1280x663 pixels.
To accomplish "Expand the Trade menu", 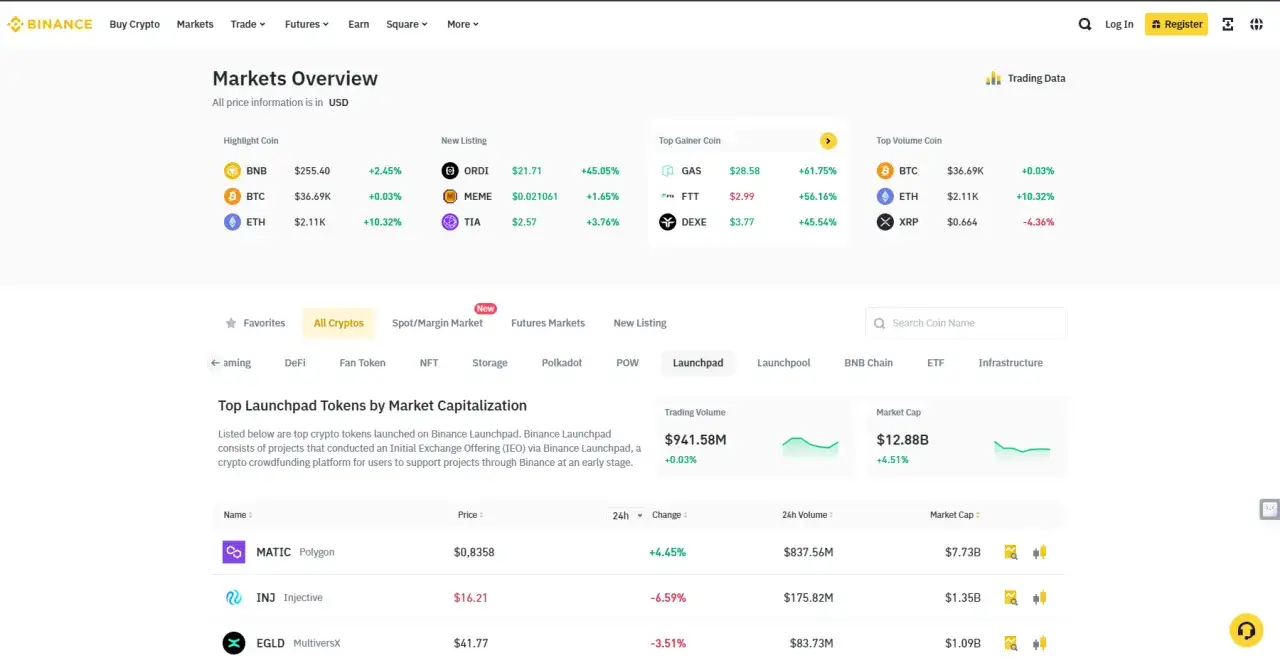I will (x=248, y=24).
